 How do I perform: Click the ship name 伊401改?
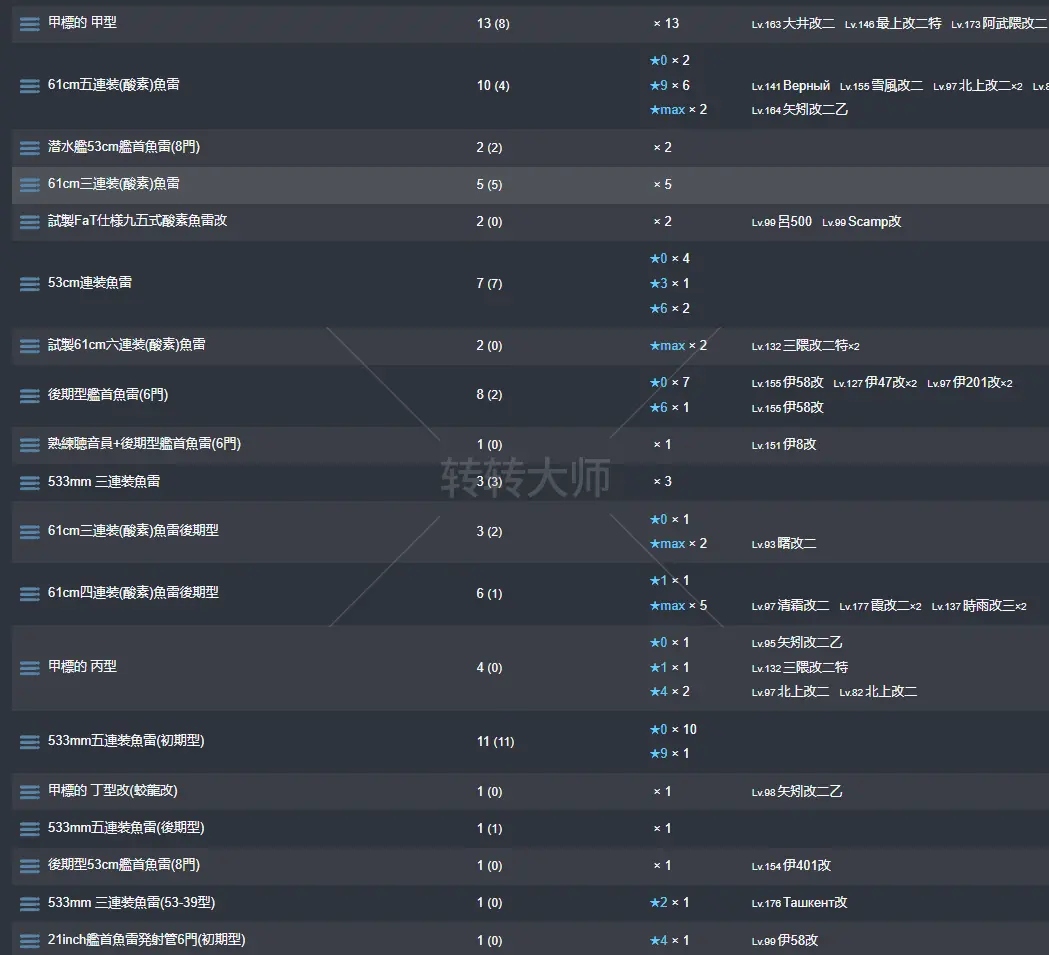806,866
